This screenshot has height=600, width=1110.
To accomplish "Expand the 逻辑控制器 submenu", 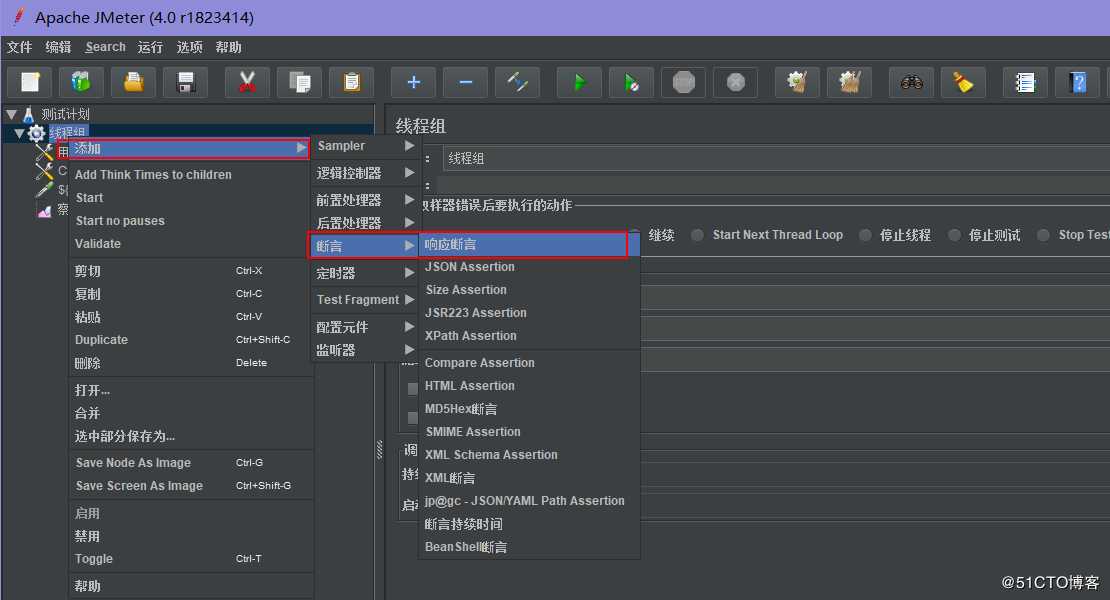I will point(365,173).
